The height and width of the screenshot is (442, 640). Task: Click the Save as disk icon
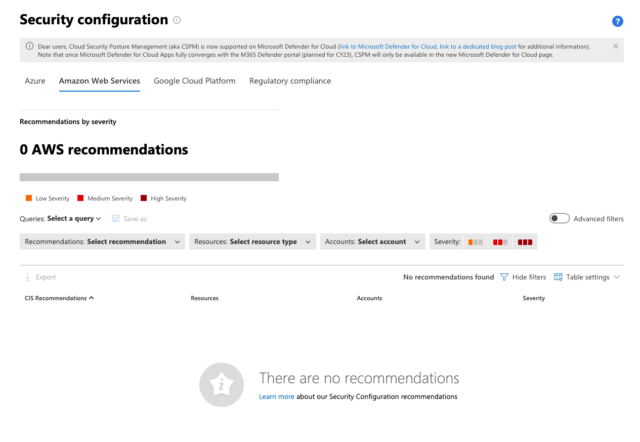pos(116,218)
